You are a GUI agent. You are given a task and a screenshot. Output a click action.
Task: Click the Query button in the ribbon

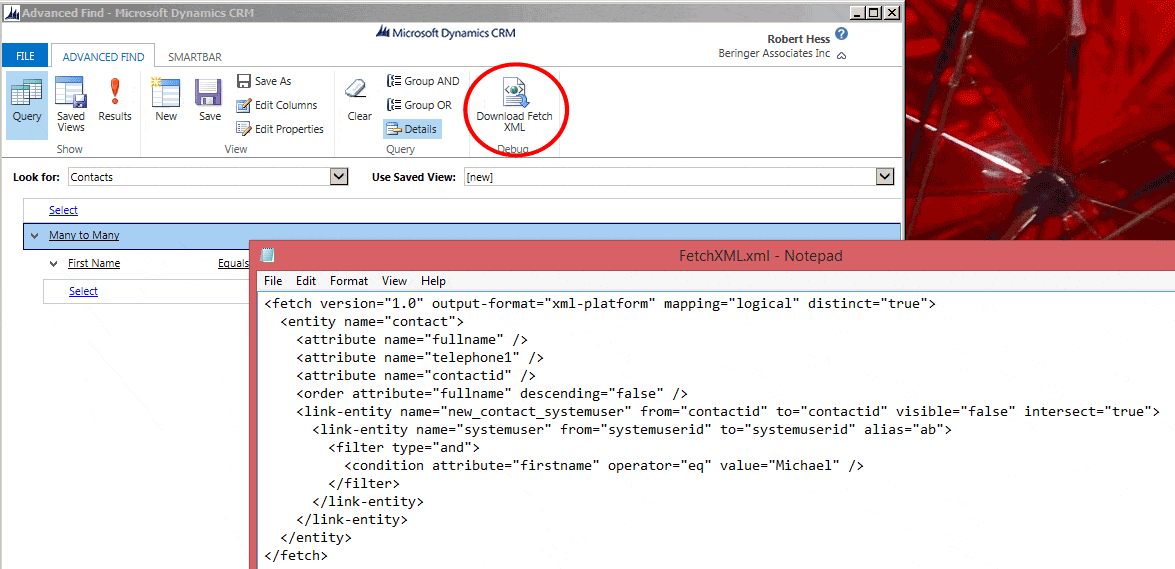(27, 104)
